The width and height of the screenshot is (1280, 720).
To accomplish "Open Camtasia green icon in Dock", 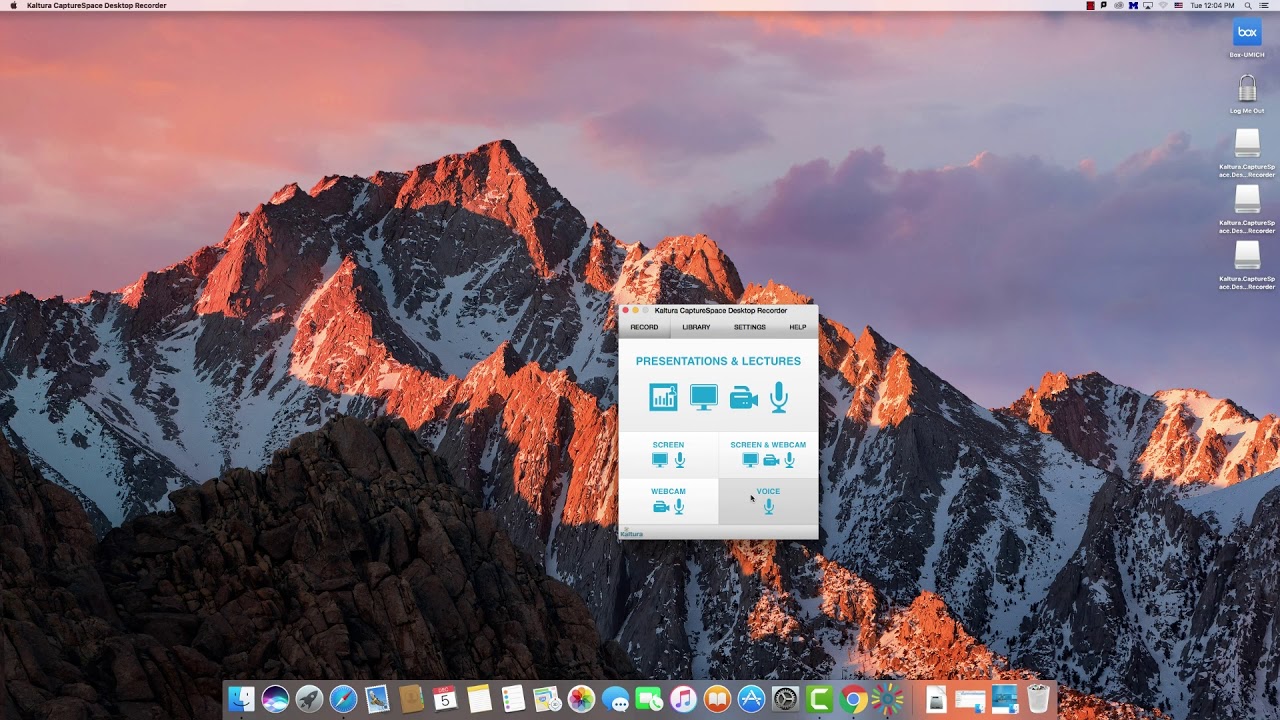I will 820,699.
